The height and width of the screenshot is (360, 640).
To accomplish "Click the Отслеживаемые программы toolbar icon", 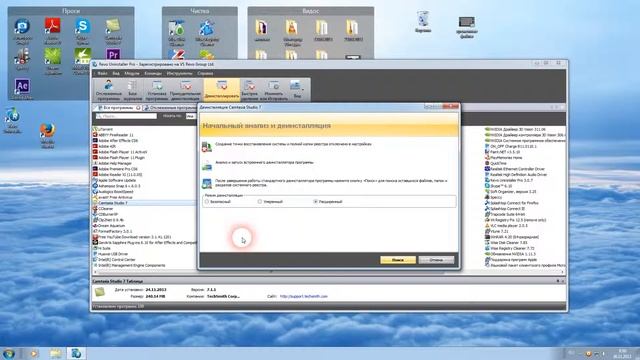I will point(109,90).
